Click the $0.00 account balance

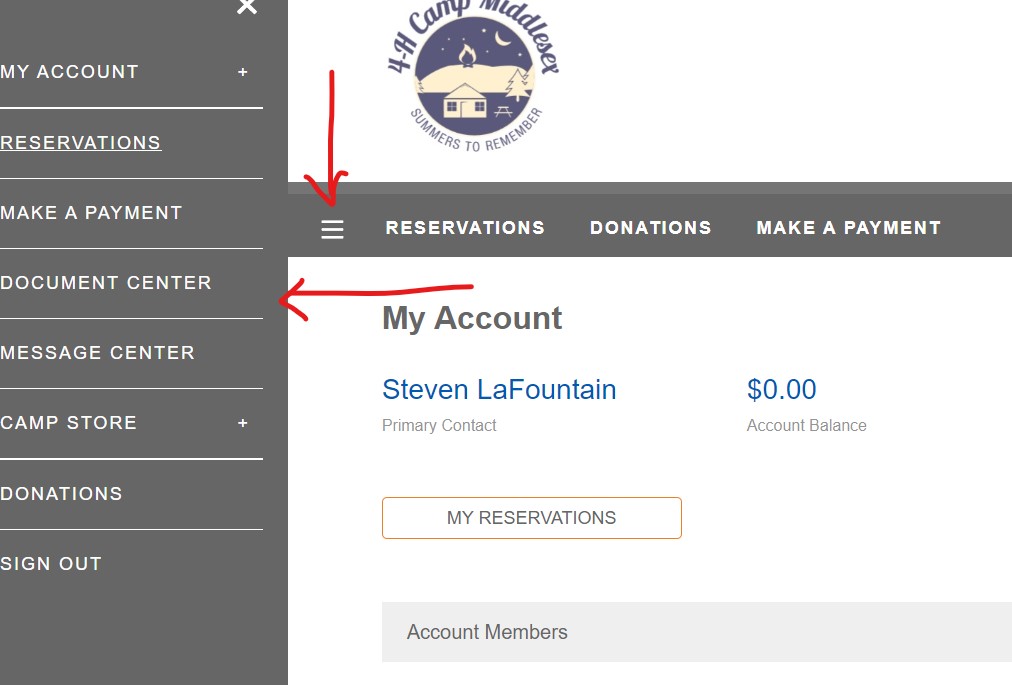click(x=782, y=389)
